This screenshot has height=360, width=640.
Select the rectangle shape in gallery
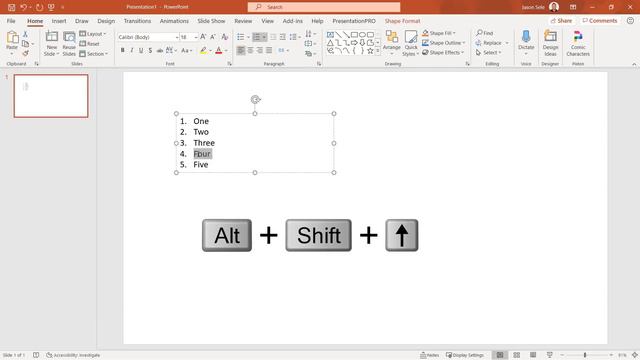click(354, 35)
